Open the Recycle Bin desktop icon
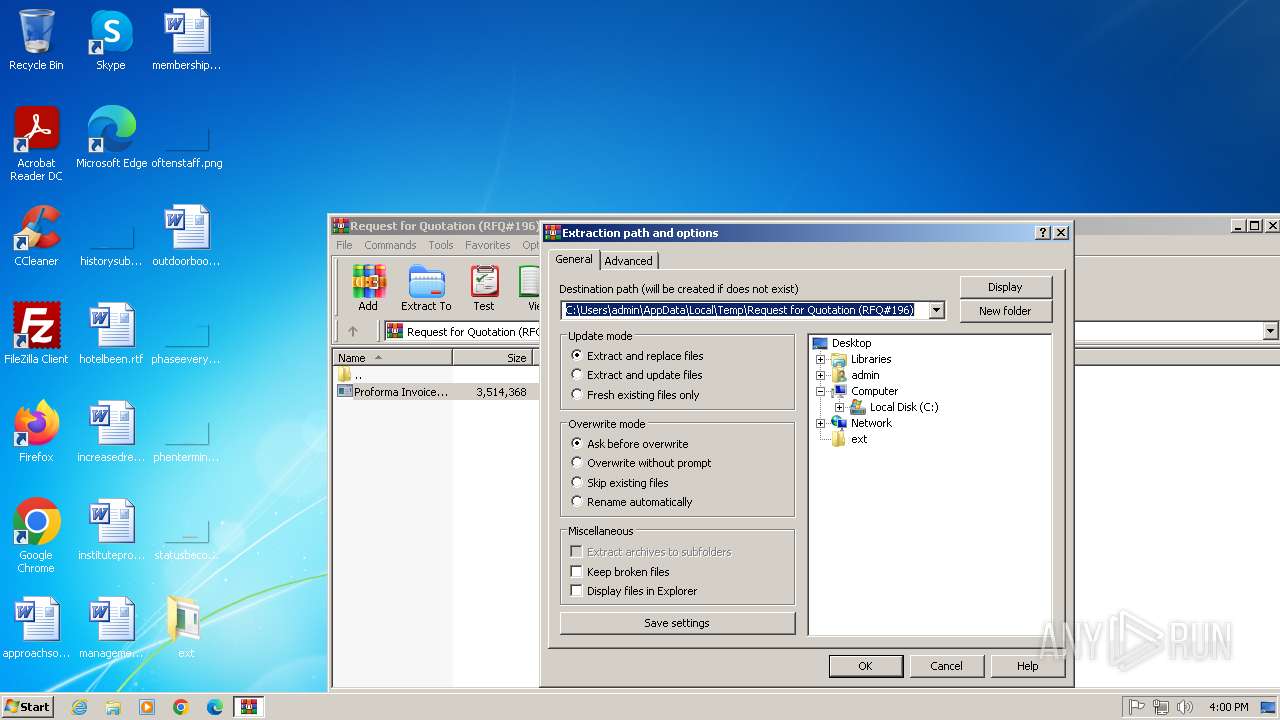Screen dimensions: 1280x720 pos(36,40)
